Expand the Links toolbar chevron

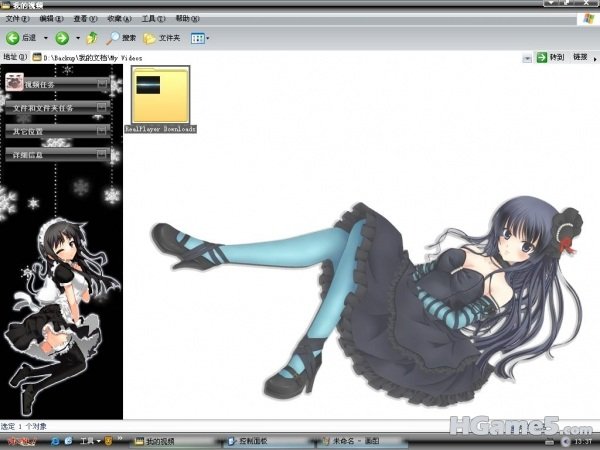[595, 59]
